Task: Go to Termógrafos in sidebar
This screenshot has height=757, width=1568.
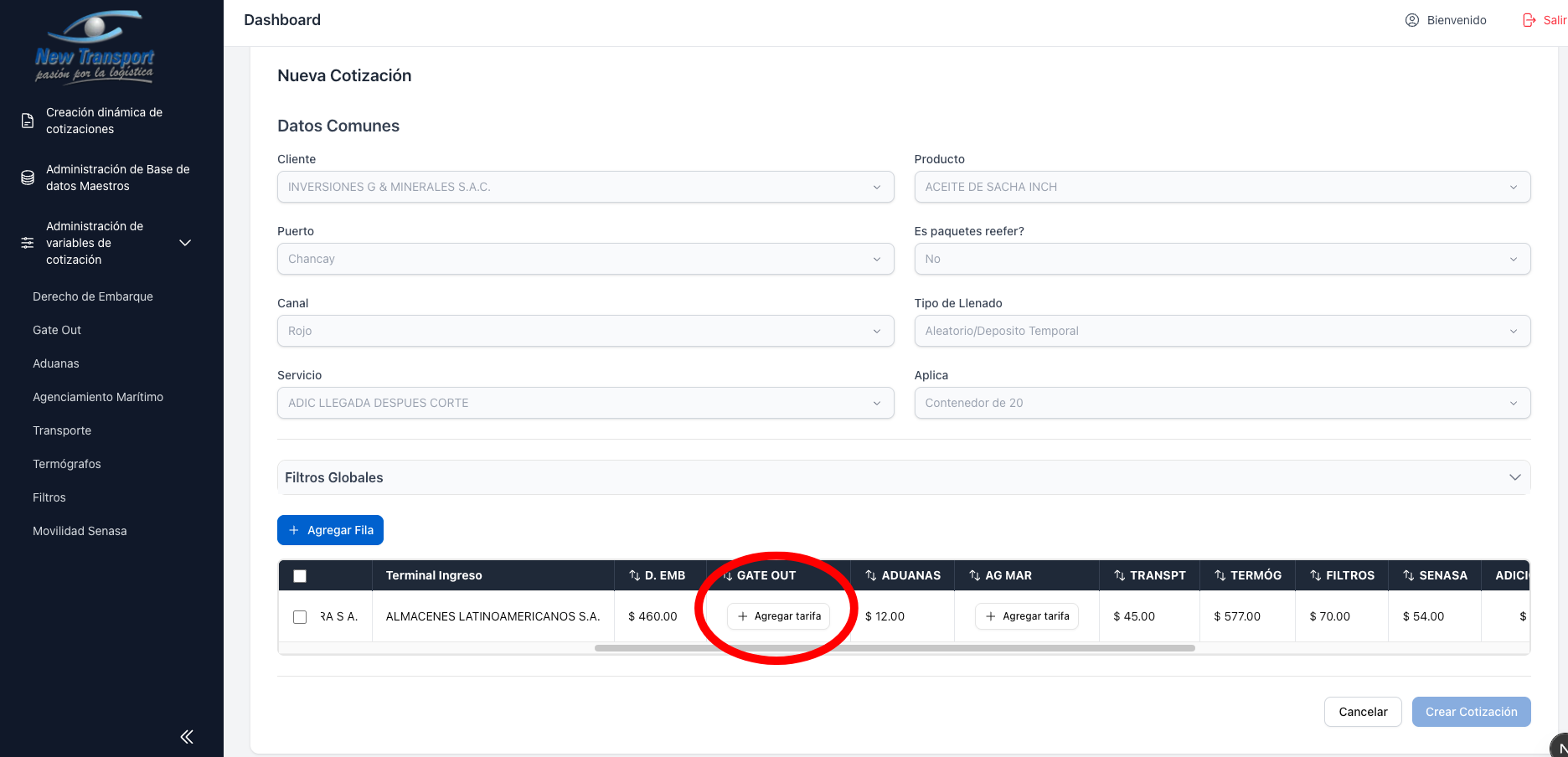Action: click(67, 464)
